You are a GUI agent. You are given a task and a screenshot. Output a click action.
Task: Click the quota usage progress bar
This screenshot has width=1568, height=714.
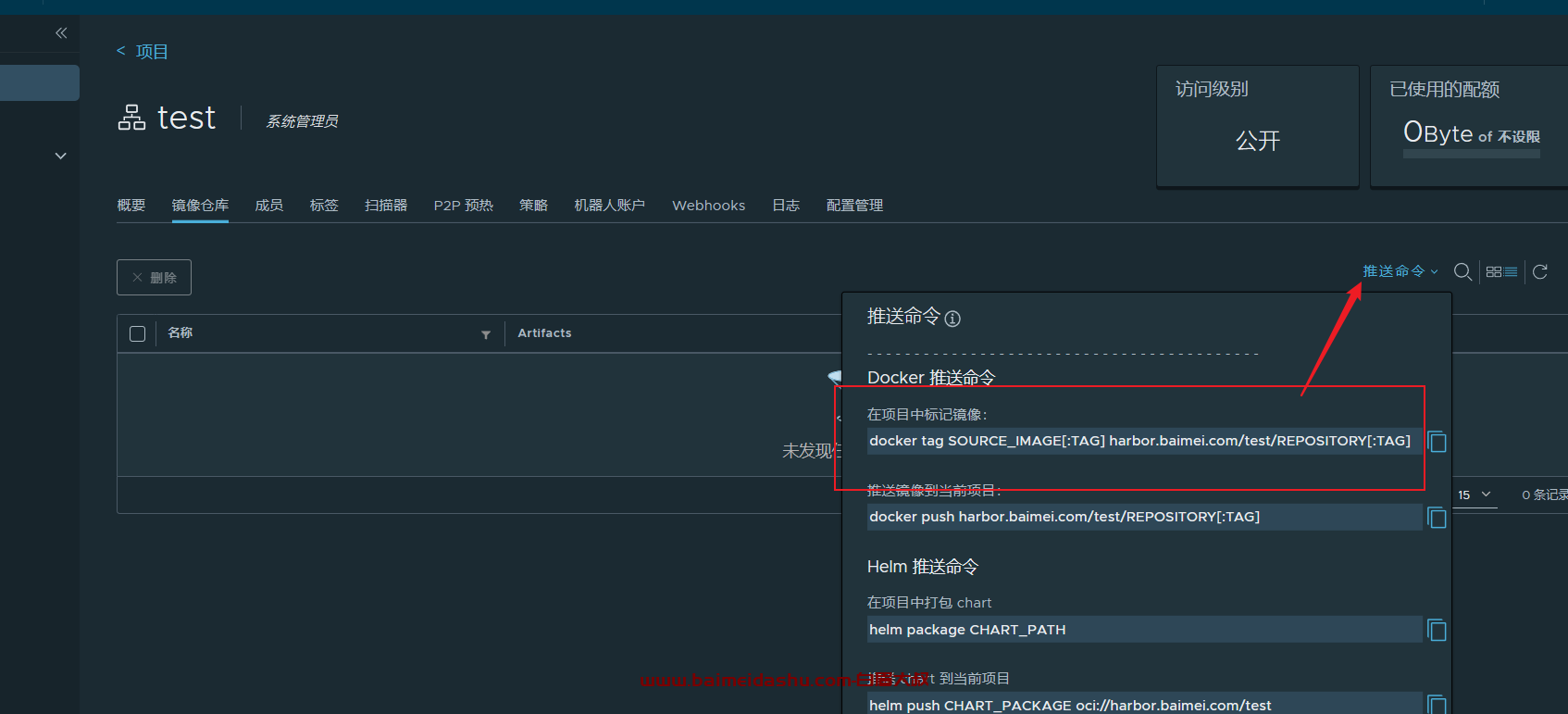coord(1472,154)
